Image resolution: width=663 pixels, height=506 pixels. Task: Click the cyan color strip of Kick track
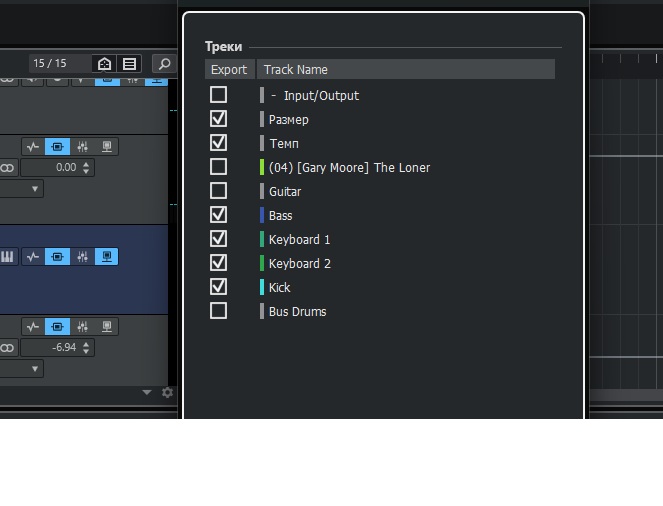tap(262, 287)
